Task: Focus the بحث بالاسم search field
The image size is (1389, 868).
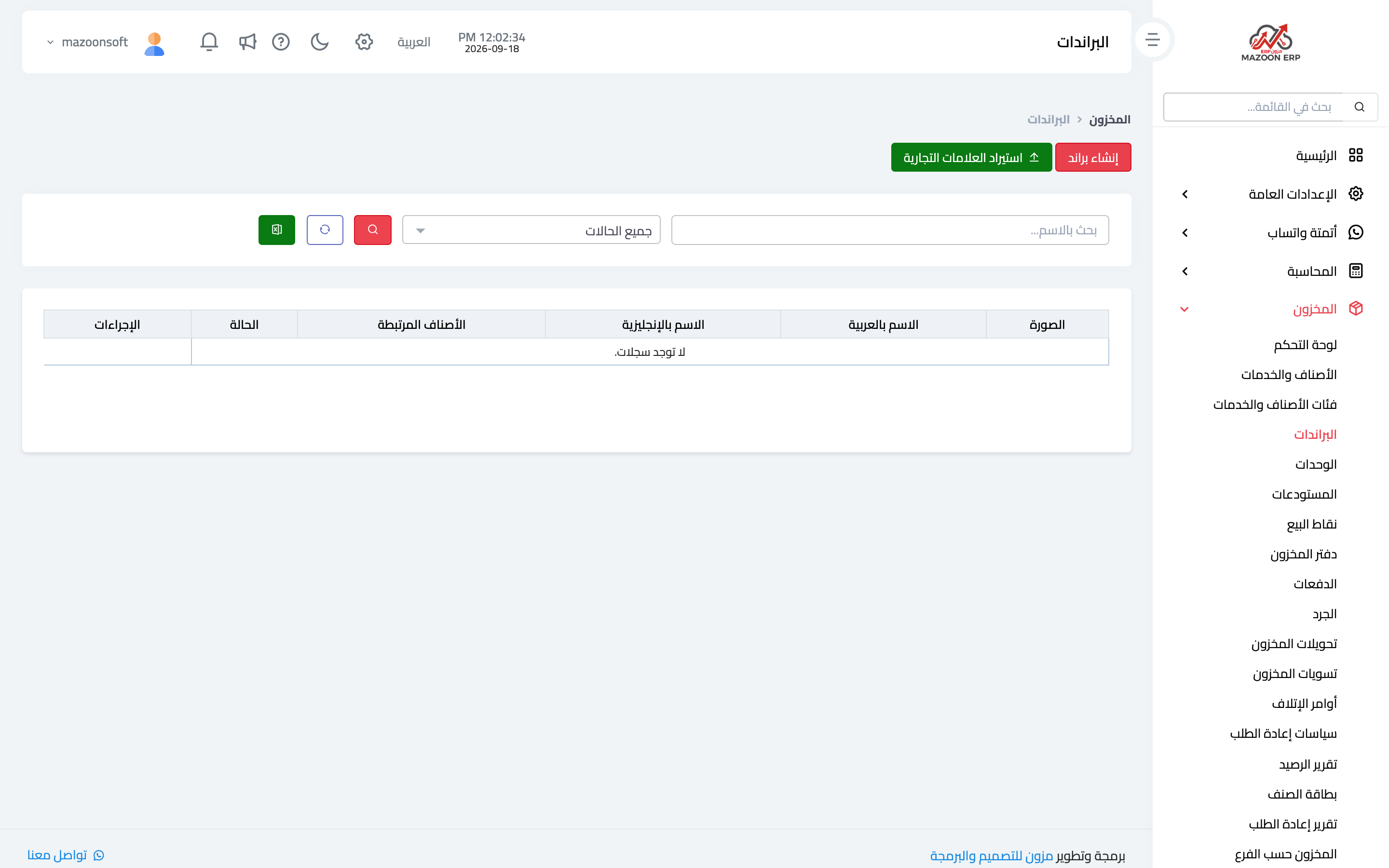Action: pos(890,230)
